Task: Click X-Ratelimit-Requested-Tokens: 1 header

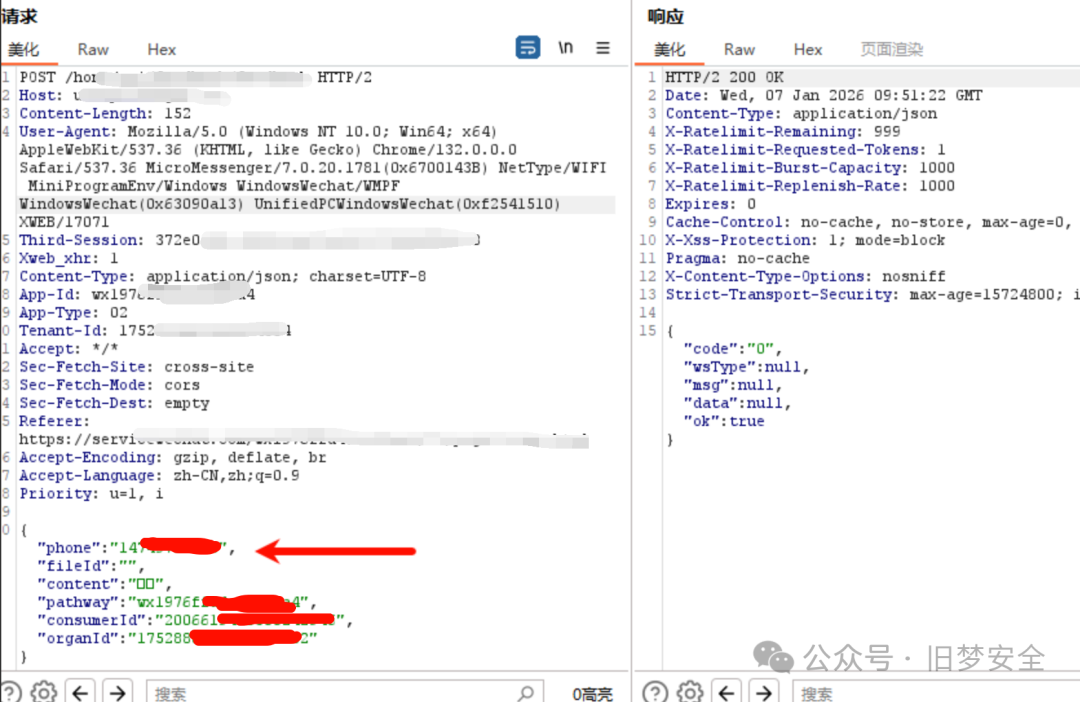Action: click(x=805, y=149)
